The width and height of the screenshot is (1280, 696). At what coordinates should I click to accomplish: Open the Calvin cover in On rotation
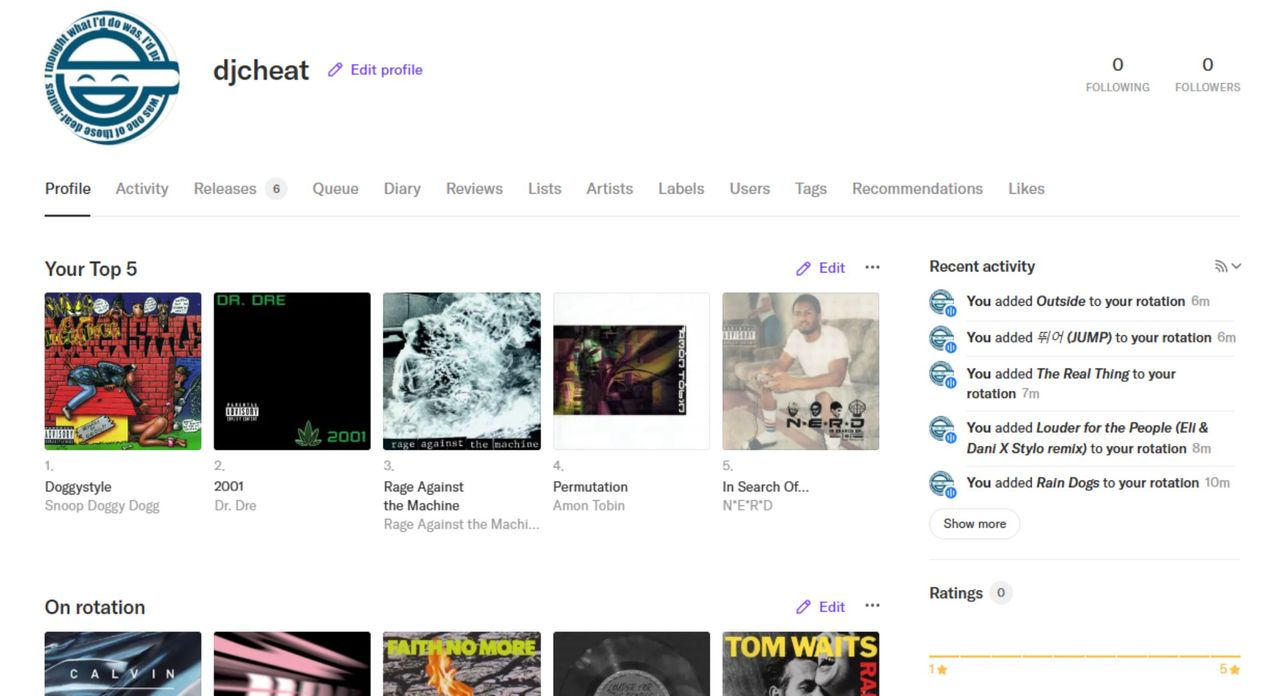pos(123,663)
